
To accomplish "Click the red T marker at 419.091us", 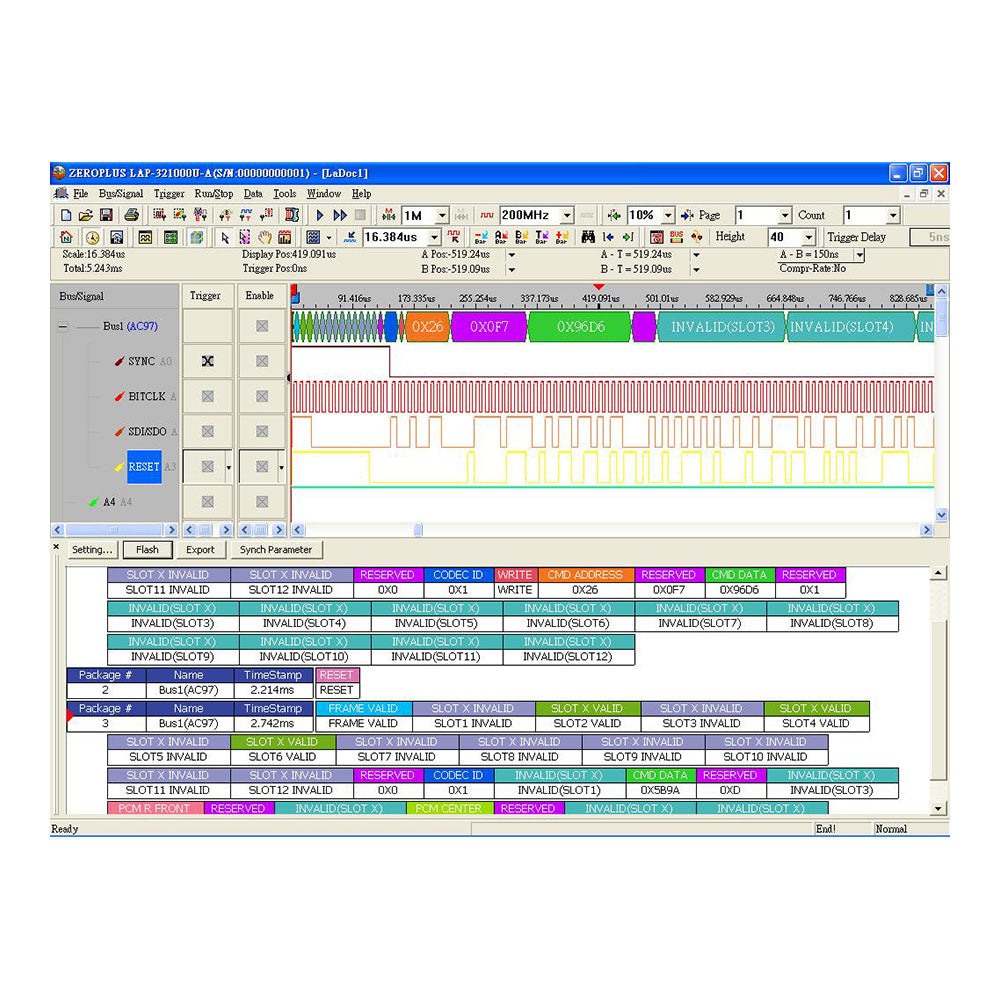I will 598,288.
